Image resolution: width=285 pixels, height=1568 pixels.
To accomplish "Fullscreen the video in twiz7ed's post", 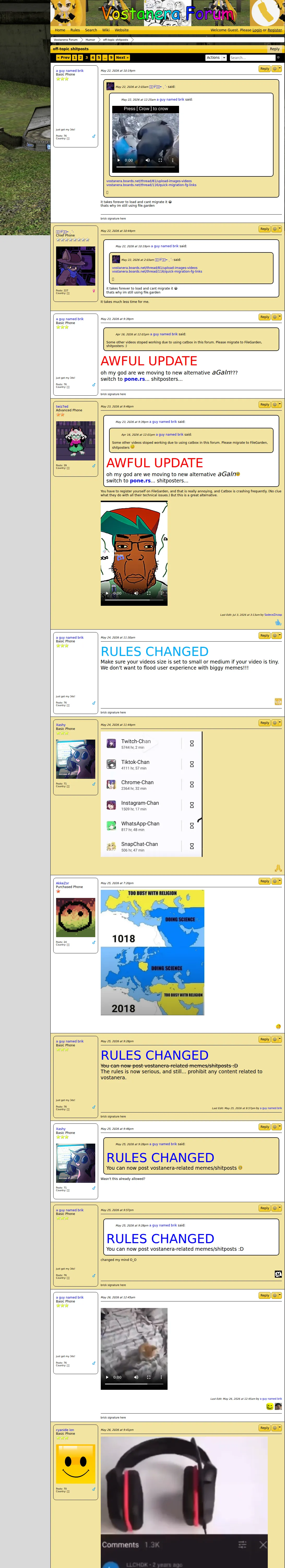I will [x=148, y=593].
